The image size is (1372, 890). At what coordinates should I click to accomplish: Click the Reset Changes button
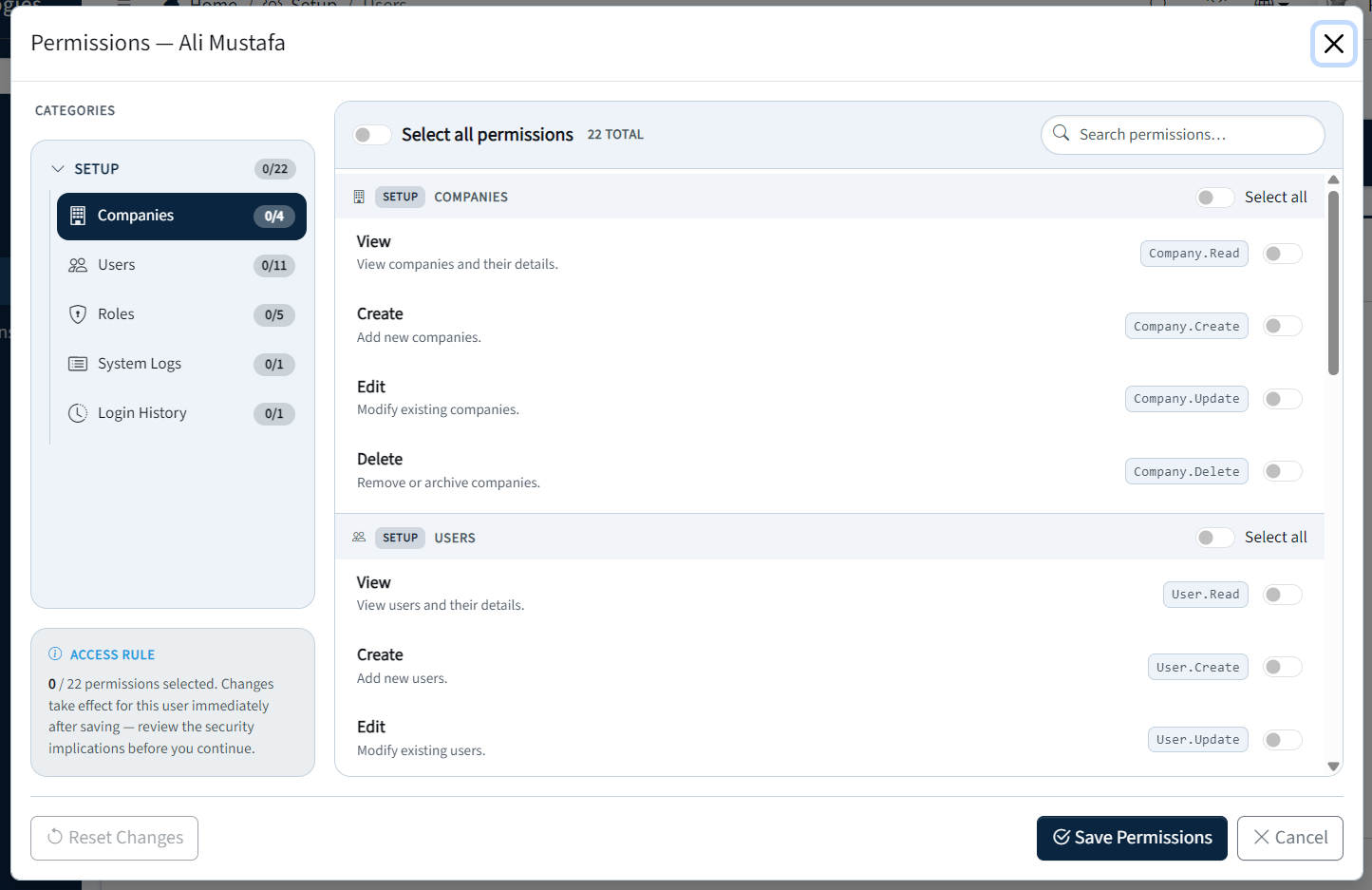(x=114, y=838)
